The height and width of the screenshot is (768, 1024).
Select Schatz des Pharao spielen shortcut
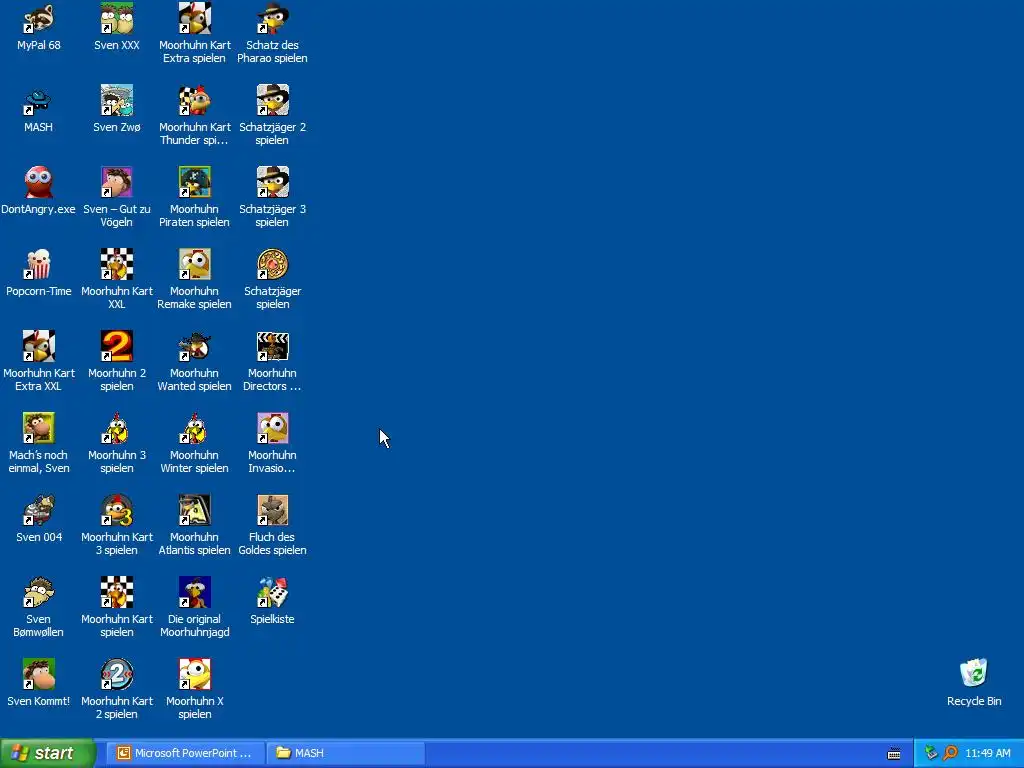[272, 18]
